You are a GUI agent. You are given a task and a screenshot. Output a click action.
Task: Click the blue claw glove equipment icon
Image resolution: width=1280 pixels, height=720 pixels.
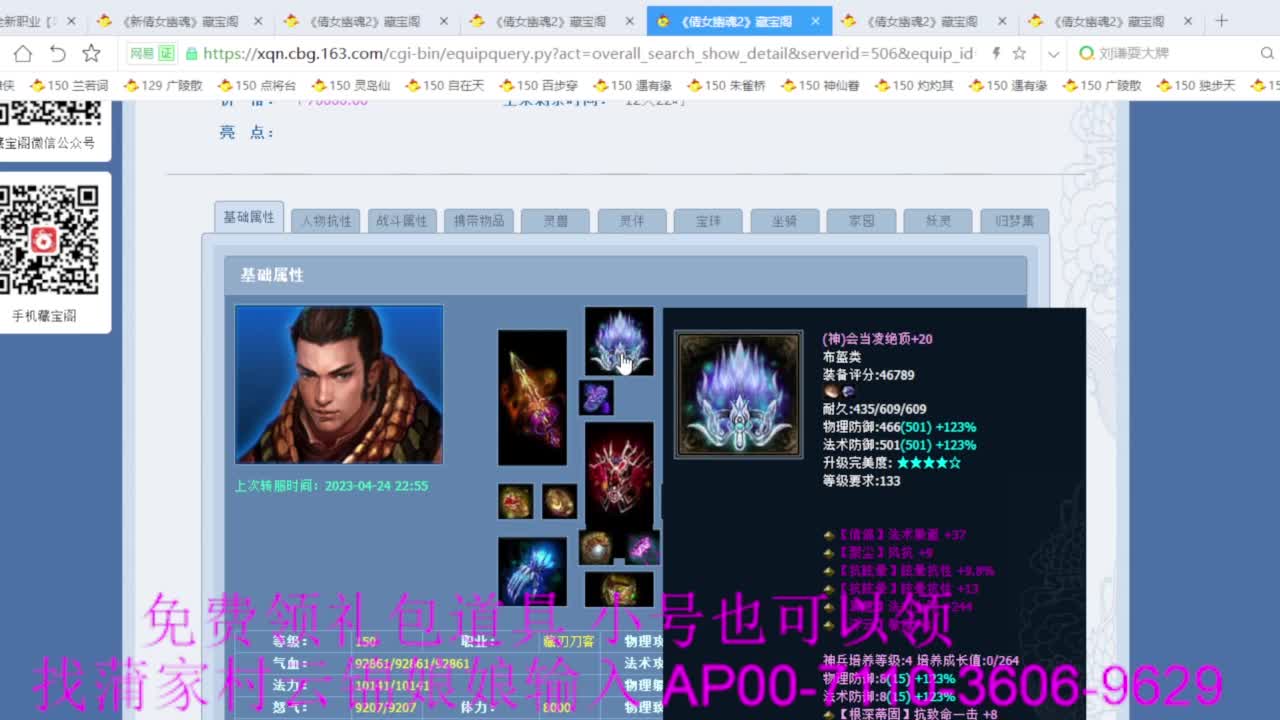pos(532,570)
